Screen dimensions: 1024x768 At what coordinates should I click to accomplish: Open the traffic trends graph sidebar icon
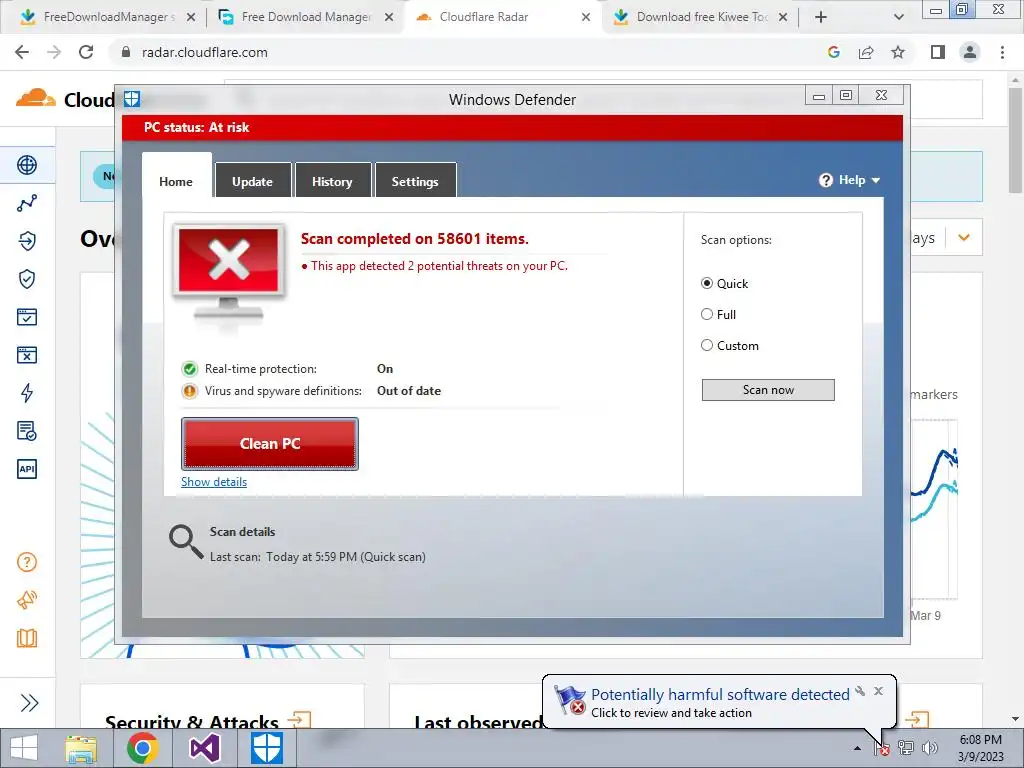(x=27, y=203)
